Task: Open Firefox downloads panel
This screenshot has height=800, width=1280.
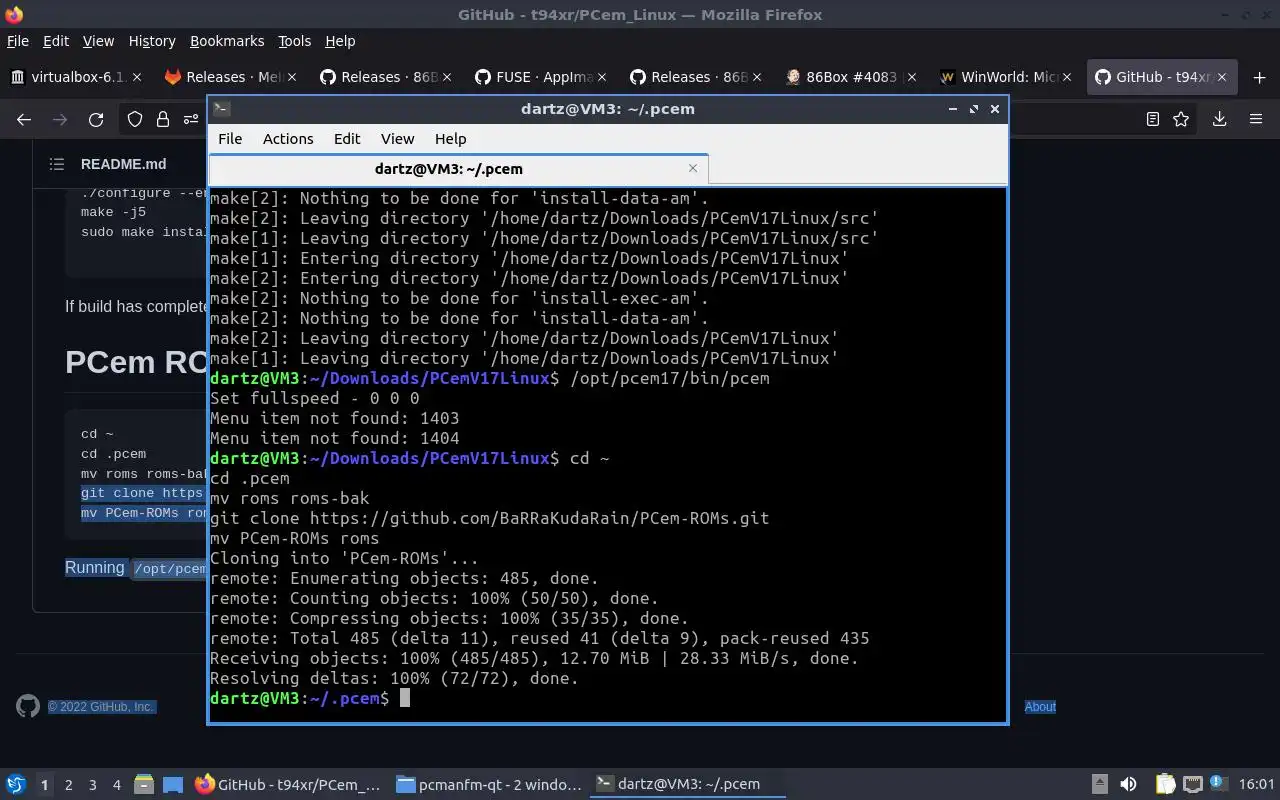Action: (1219, 119)
